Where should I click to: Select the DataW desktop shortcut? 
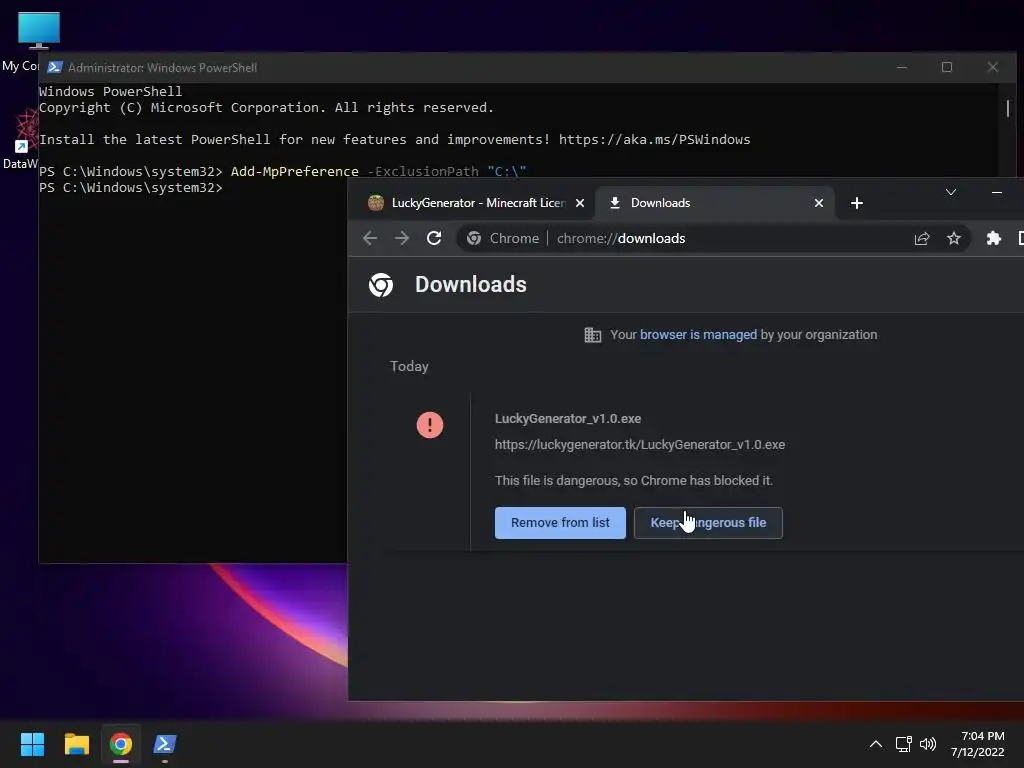pos(21,138)
